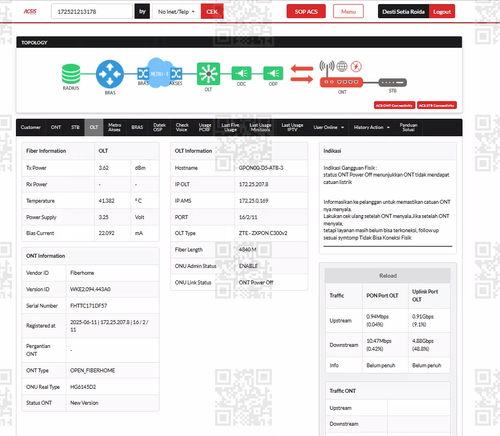Click the Desti Setia Roida user button
This screenshot has width=500, height=436.
(x=403, y=12)
